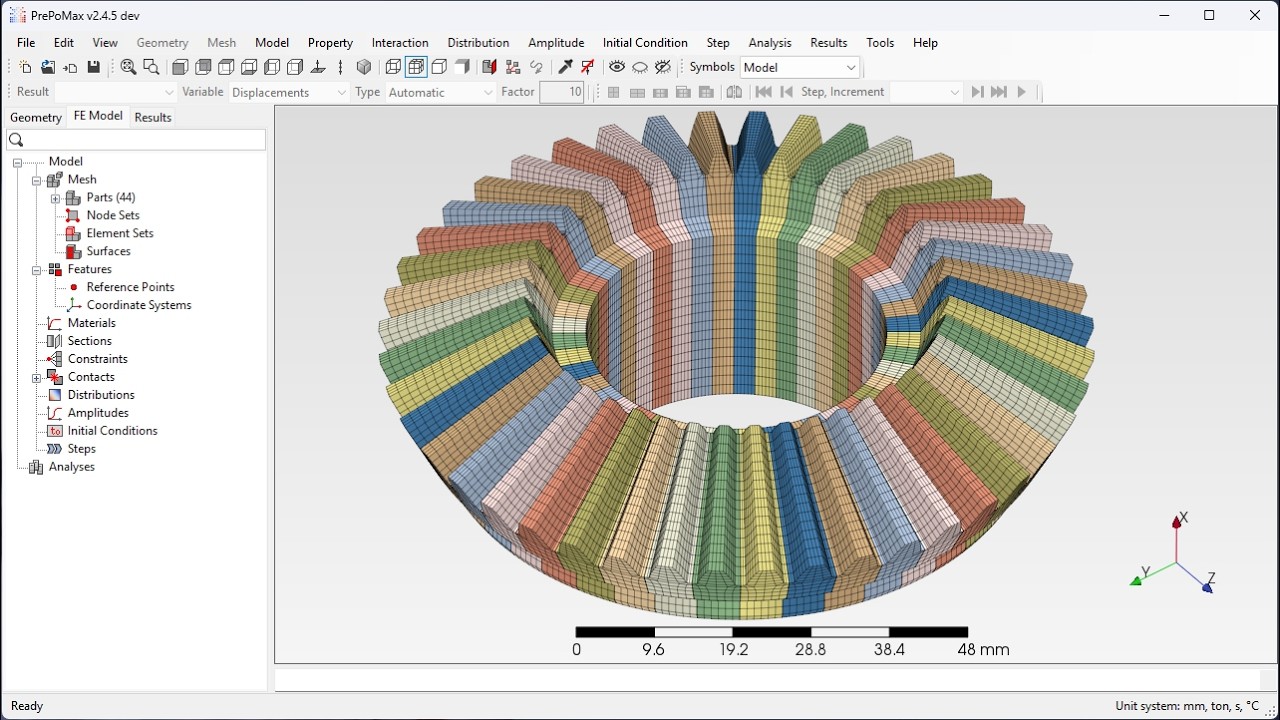Open the Variable Displacements dropdown
This screenshot has width=1280, height=720.
click(x=288, y=92)
